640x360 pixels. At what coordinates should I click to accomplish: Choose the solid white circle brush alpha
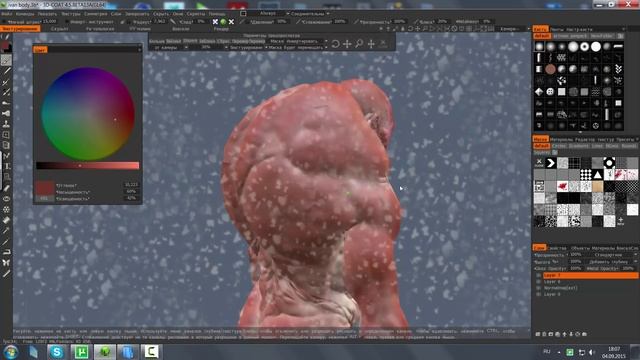[596, 47]
